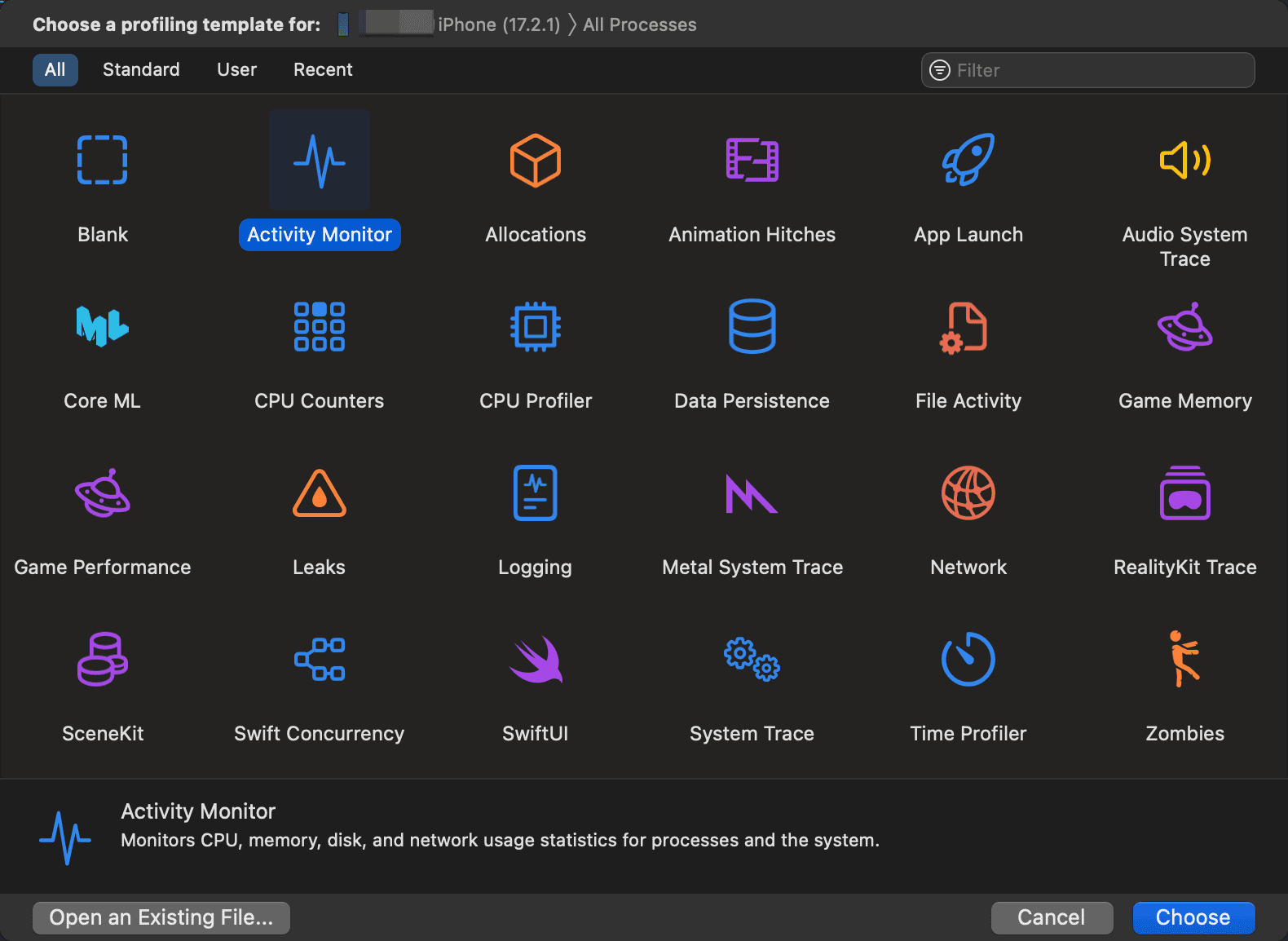Pick the CPU Profiler chip icon
This screenshot has height=941, width=1288.
point(536,326)
